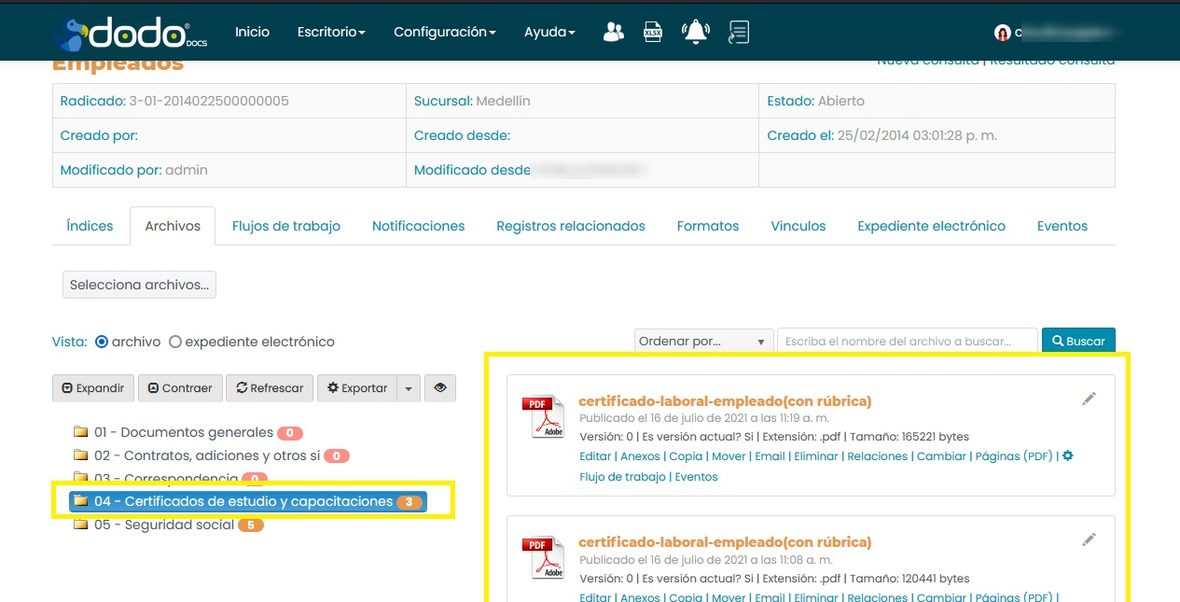Go to Inicio in the navbar
The height and width of the screenshot is (602, 1180).
[x=252, y=32]
